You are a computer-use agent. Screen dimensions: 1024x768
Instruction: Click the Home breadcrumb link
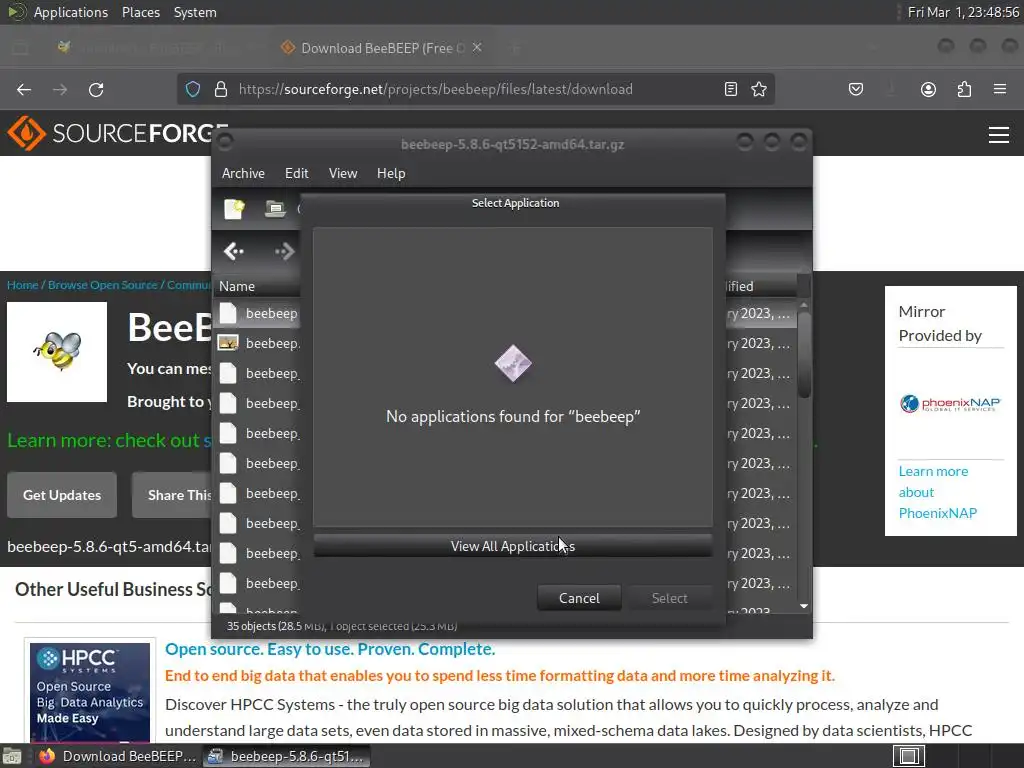(x=23, y=285)
